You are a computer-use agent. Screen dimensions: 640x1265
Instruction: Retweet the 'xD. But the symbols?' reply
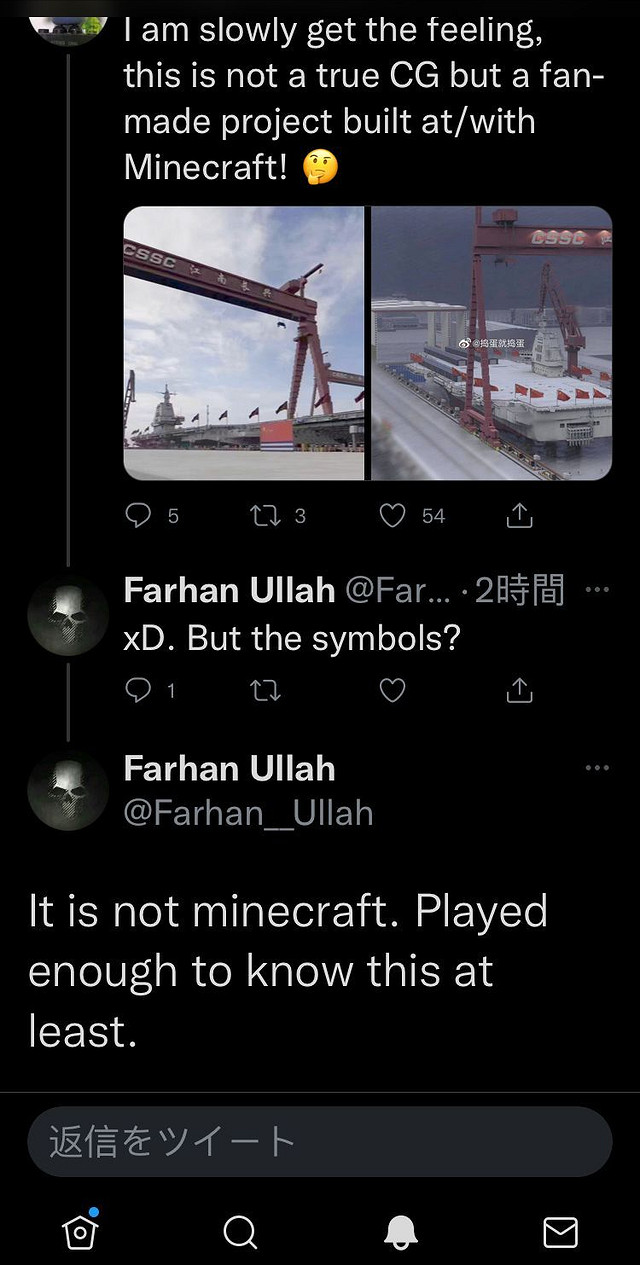(x=264, y=689)
